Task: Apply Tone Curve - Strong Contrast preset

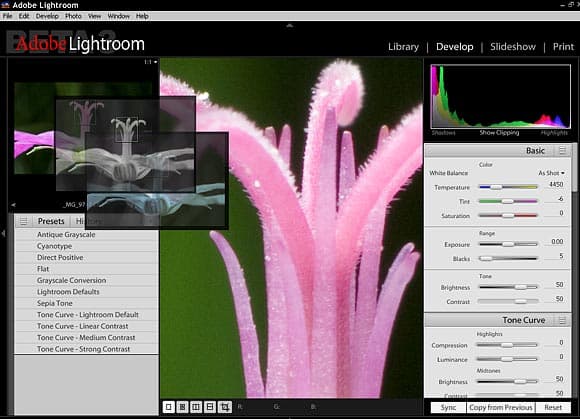Action: click(87, 349)
